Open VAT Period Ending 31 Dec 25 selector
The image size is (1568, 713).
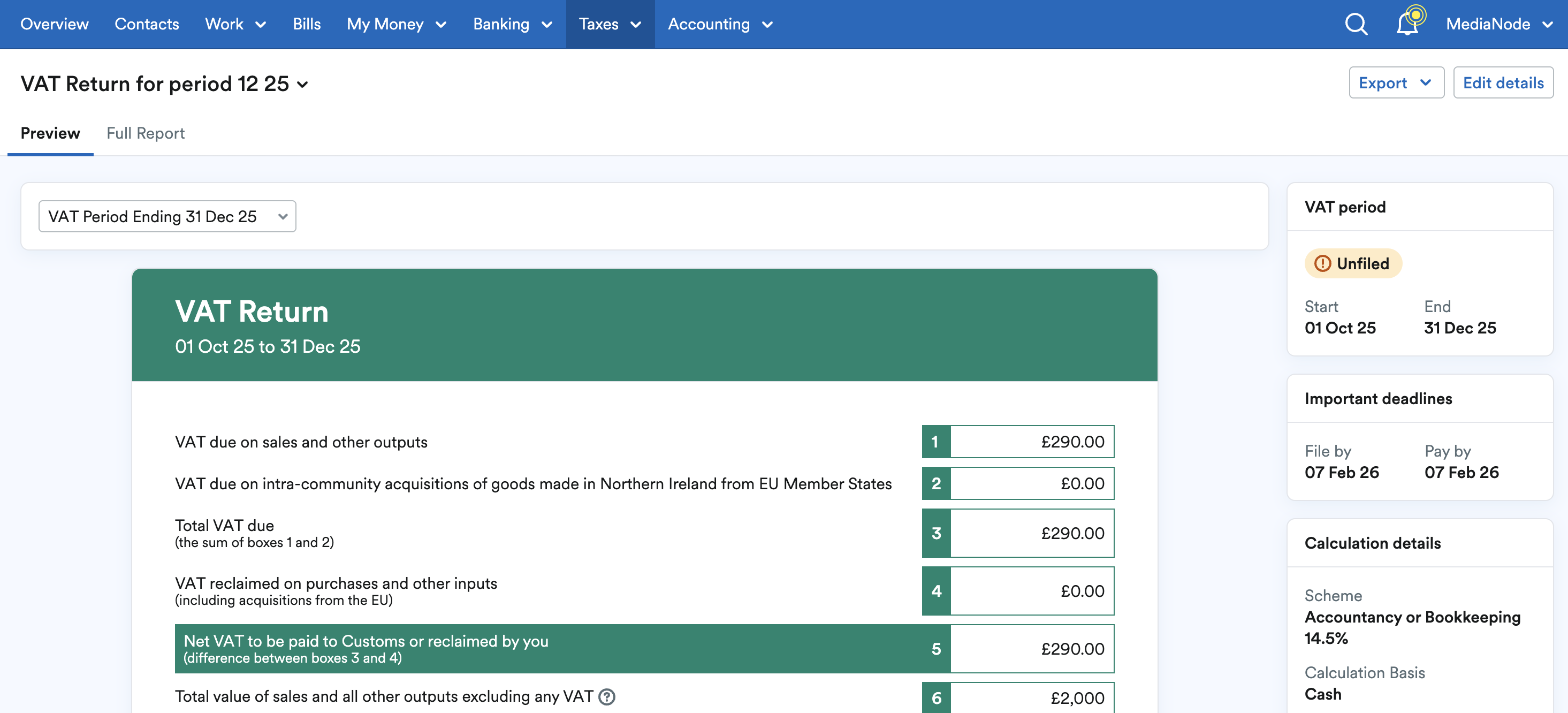pos(168,217)
